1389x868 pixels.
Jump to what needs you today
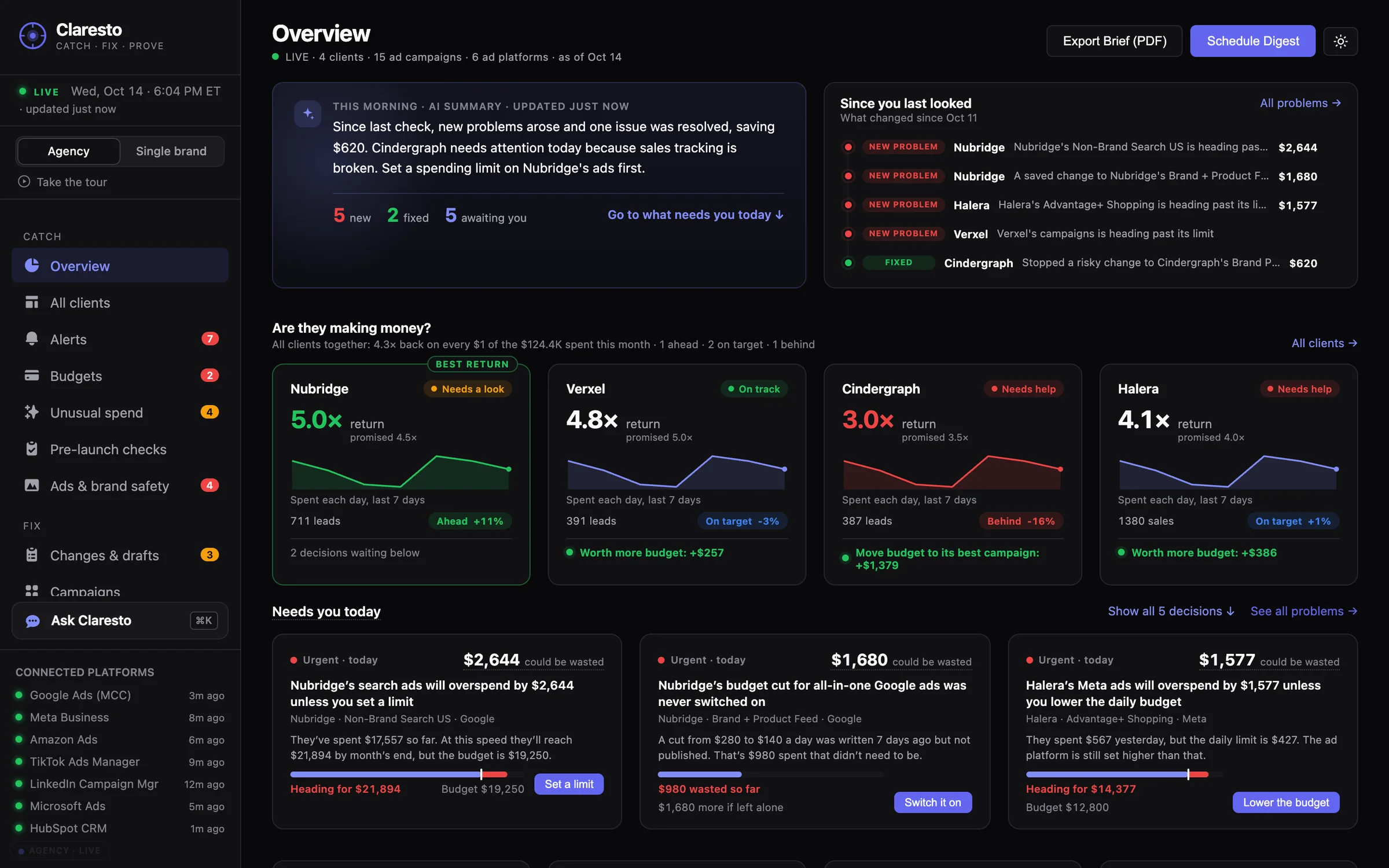pyautogui.click(x=696, y=215)
